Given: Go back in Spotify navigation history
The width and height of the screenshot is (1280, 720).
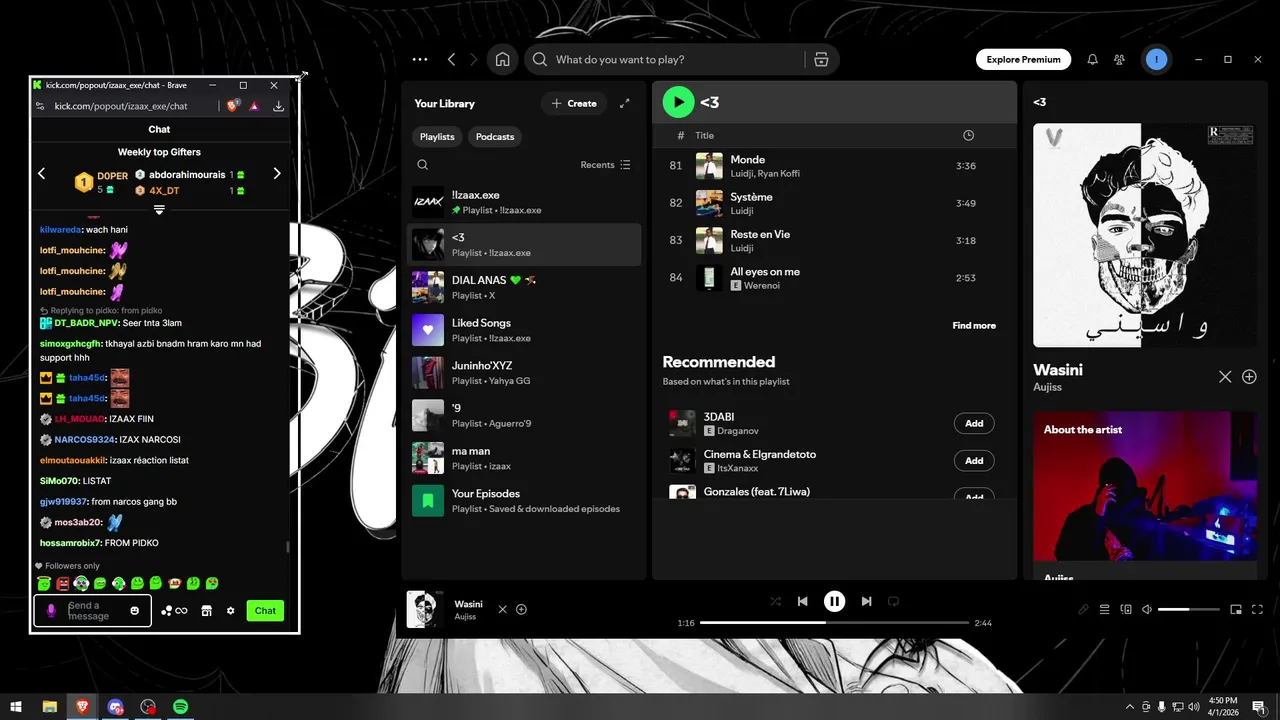Looking at the screenshot, I should tap(451, 60).
